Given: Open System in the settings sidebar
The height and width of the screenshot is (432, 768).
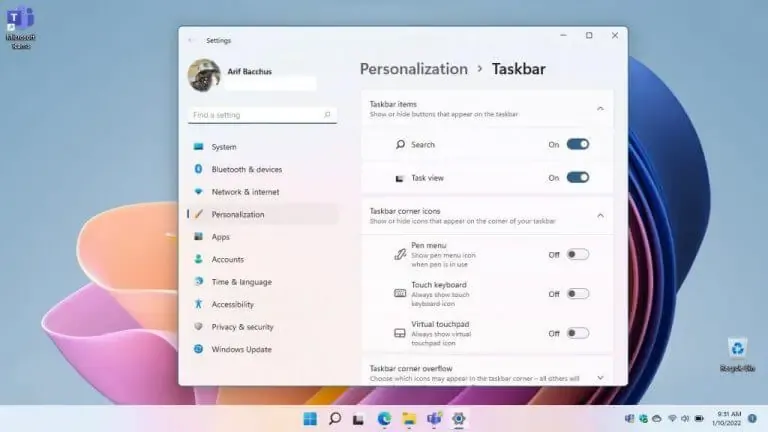Looking at the screenshot, I should click(x=263, y=147).
